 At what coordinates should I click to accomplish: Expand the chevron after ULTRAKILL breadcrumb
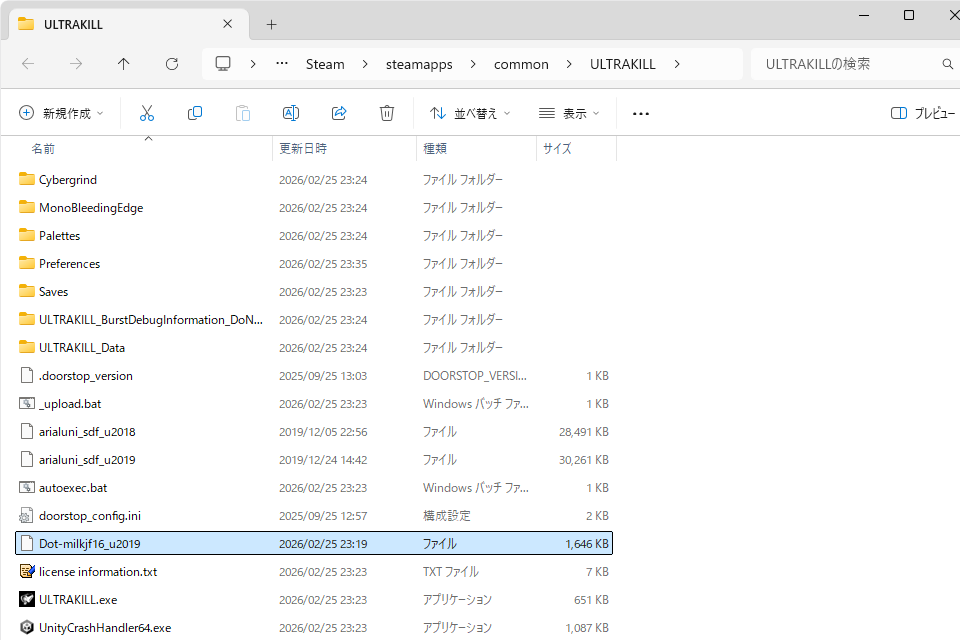[x=677, y=64]
